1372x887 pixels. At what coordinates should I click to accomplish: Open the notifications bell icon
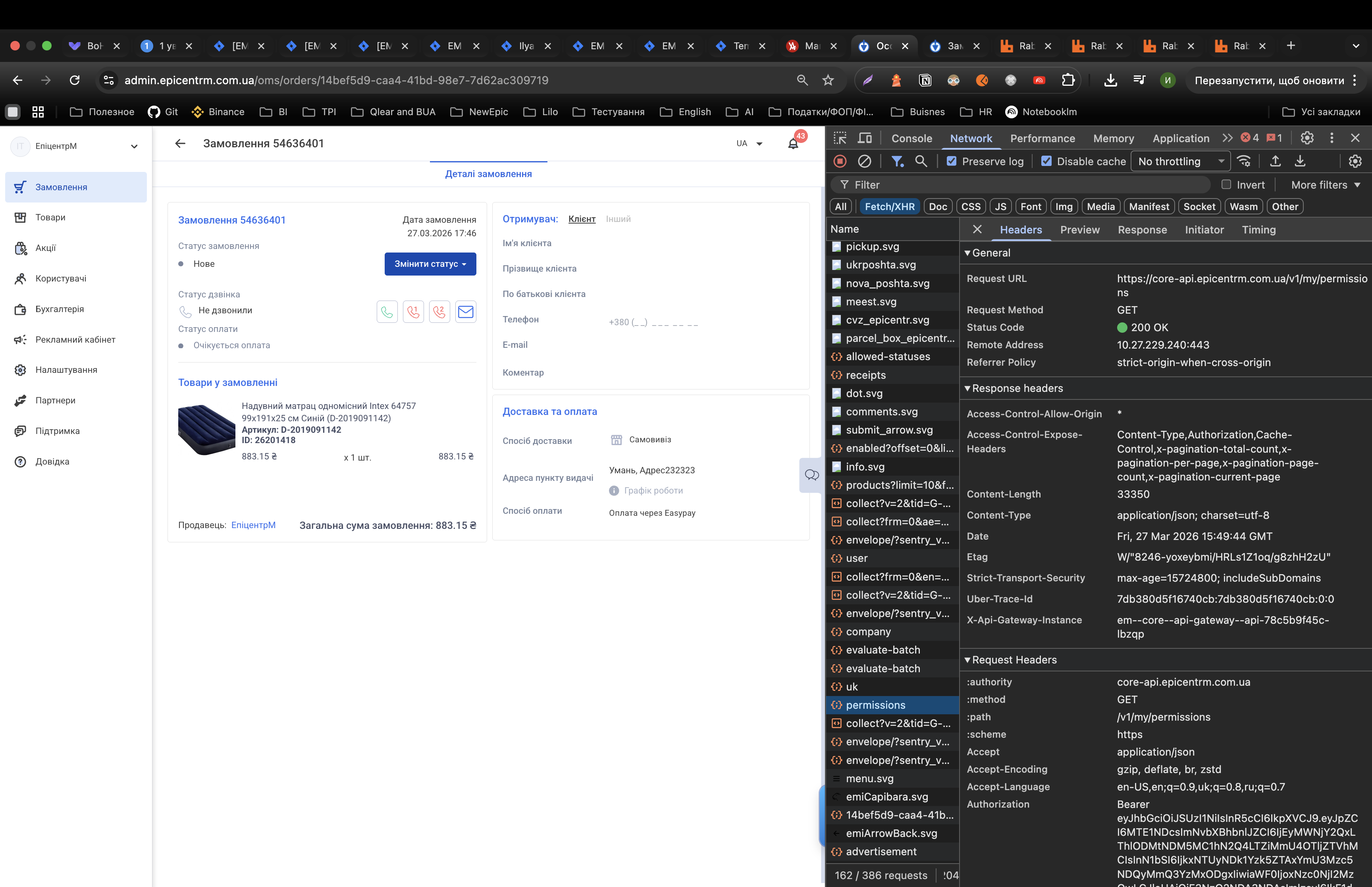(x=793, y=143)
